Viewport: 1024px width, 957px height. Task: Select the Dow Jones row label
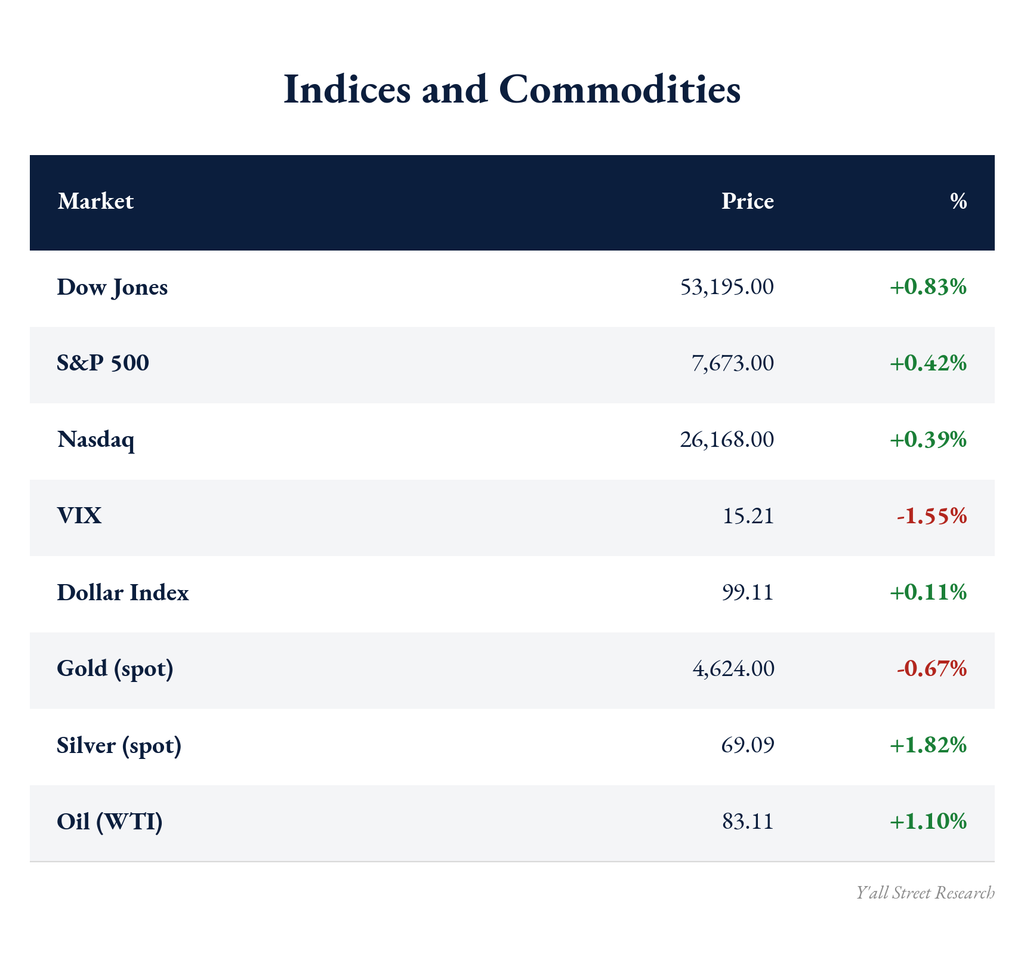pyautogui.click(x=112, y=288)
